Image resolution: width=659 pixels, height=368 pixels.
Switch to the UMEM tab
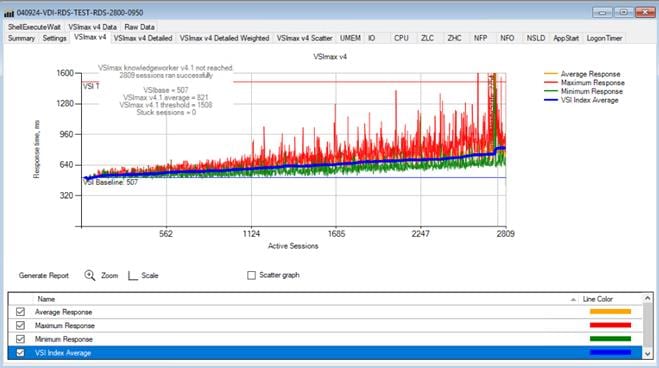(x=350, y=38)
